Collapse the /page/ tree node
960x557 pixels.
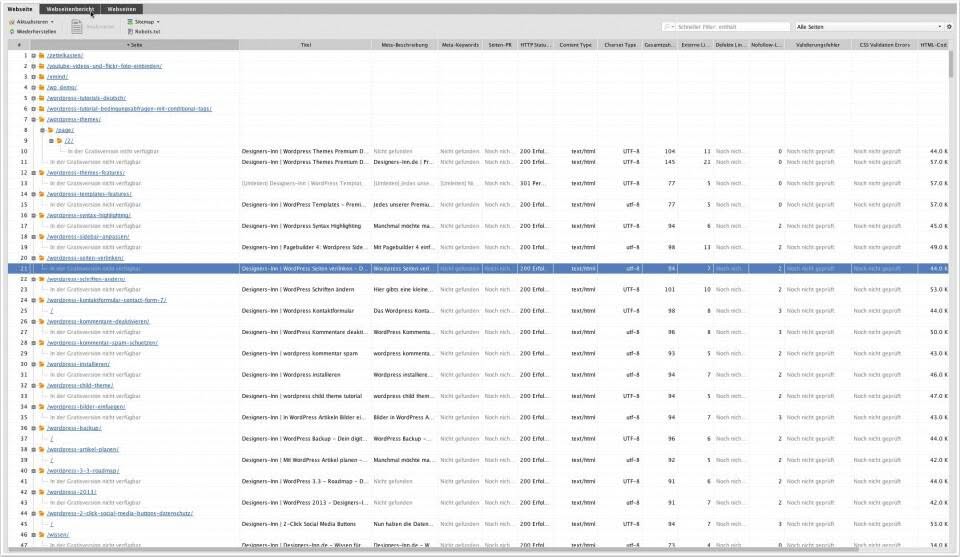pyautogui.click(x=43, y=130)
